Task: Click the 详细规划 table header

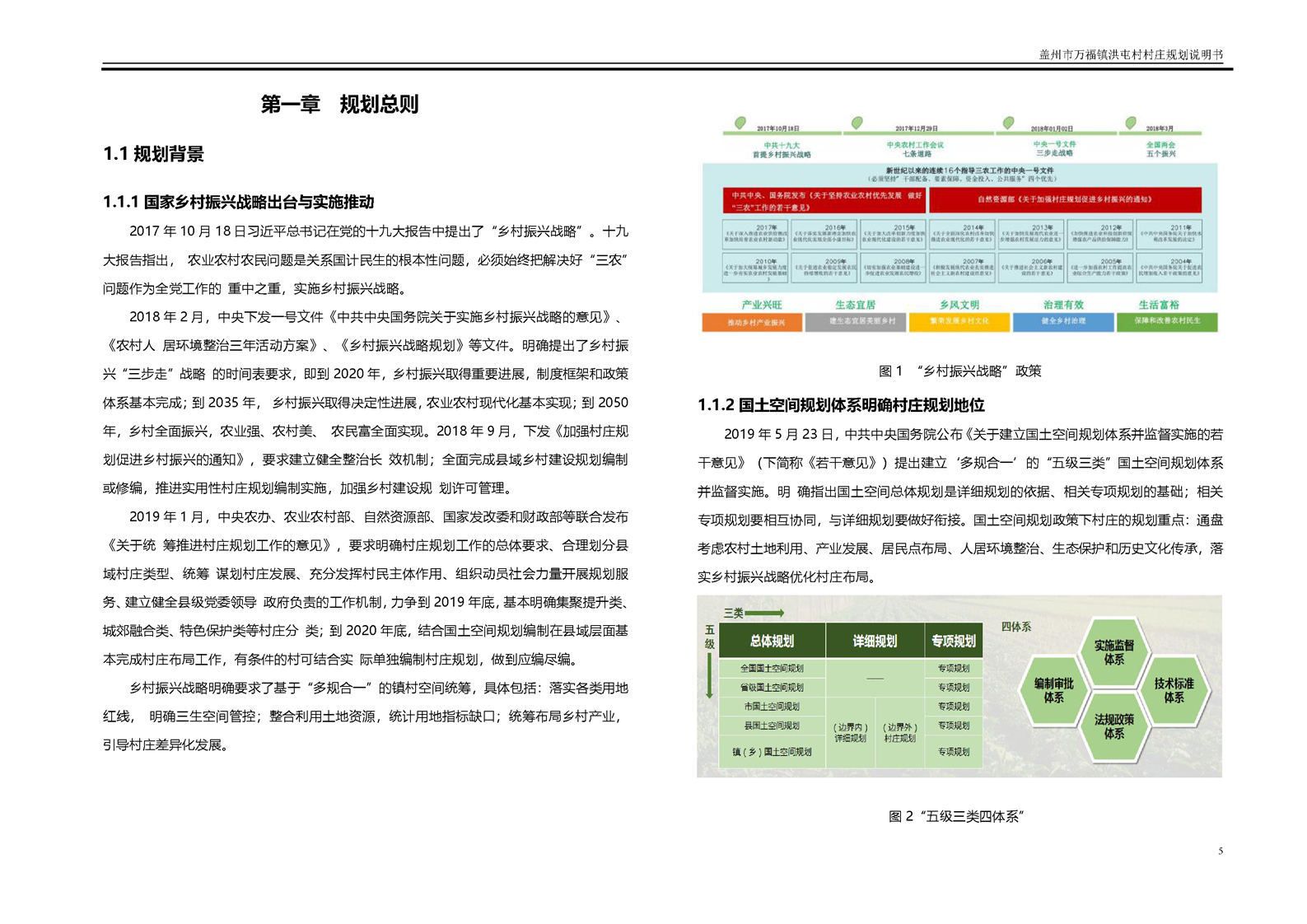Action: coord(875,641)
